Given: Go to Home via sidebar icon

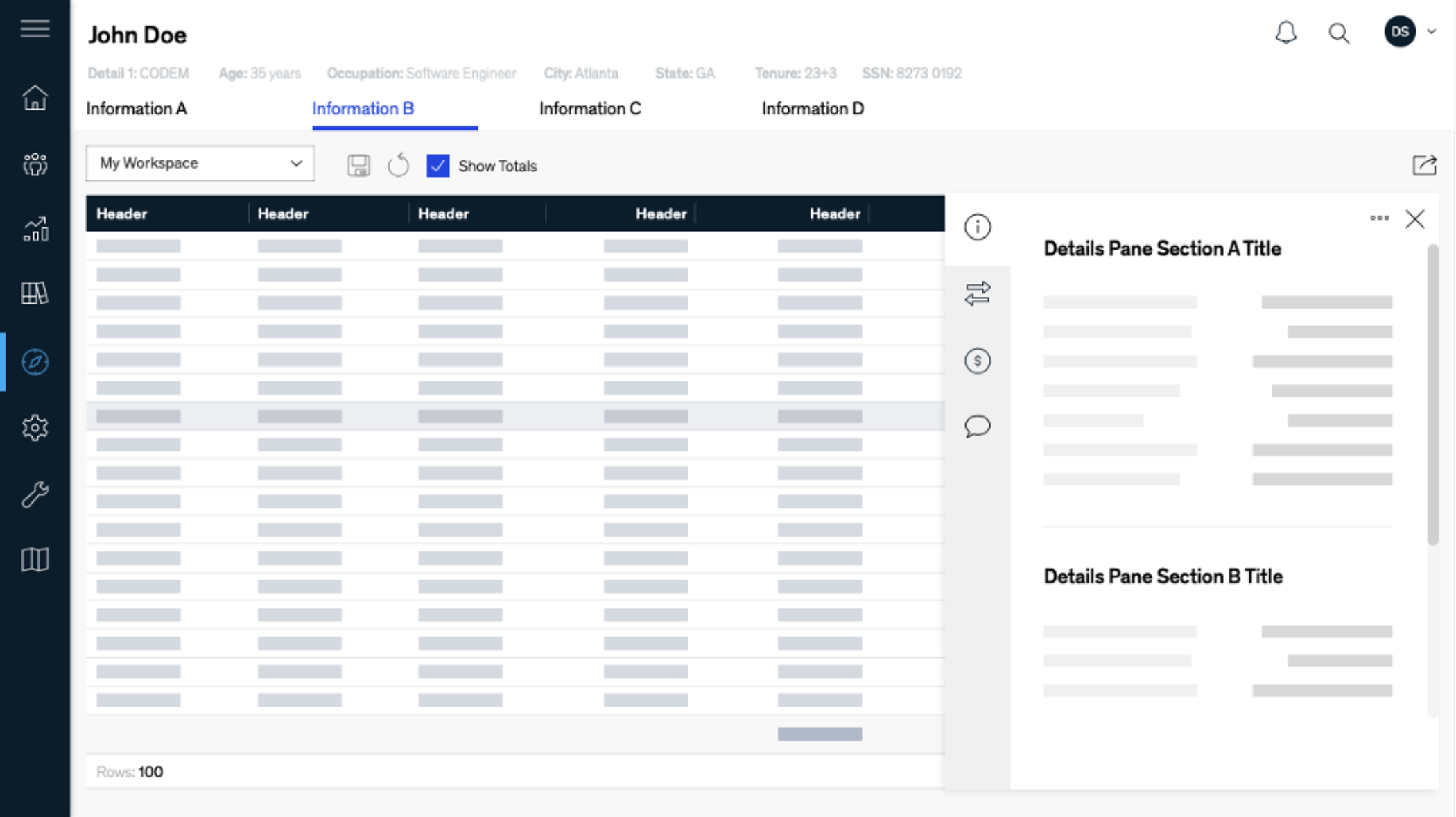Looking at the screenshot, I should [35, 98].
